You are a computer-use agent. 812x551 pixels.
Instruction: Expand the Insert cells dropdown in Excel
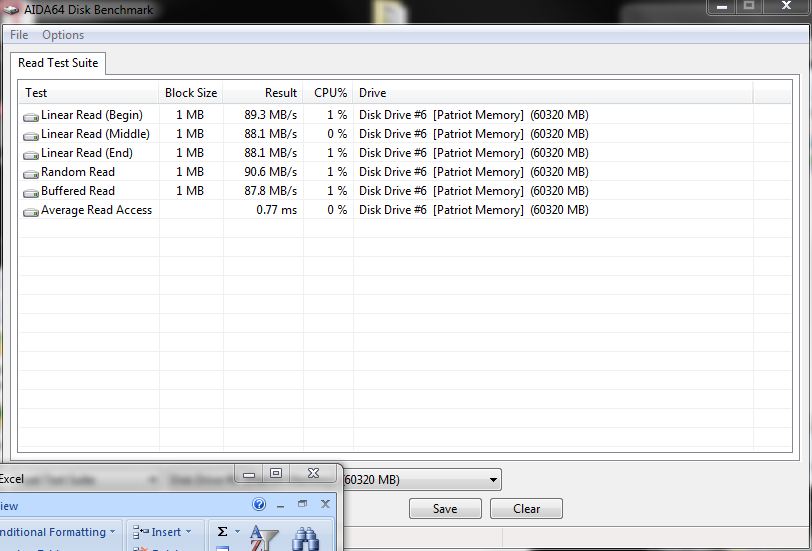[188, 532]
